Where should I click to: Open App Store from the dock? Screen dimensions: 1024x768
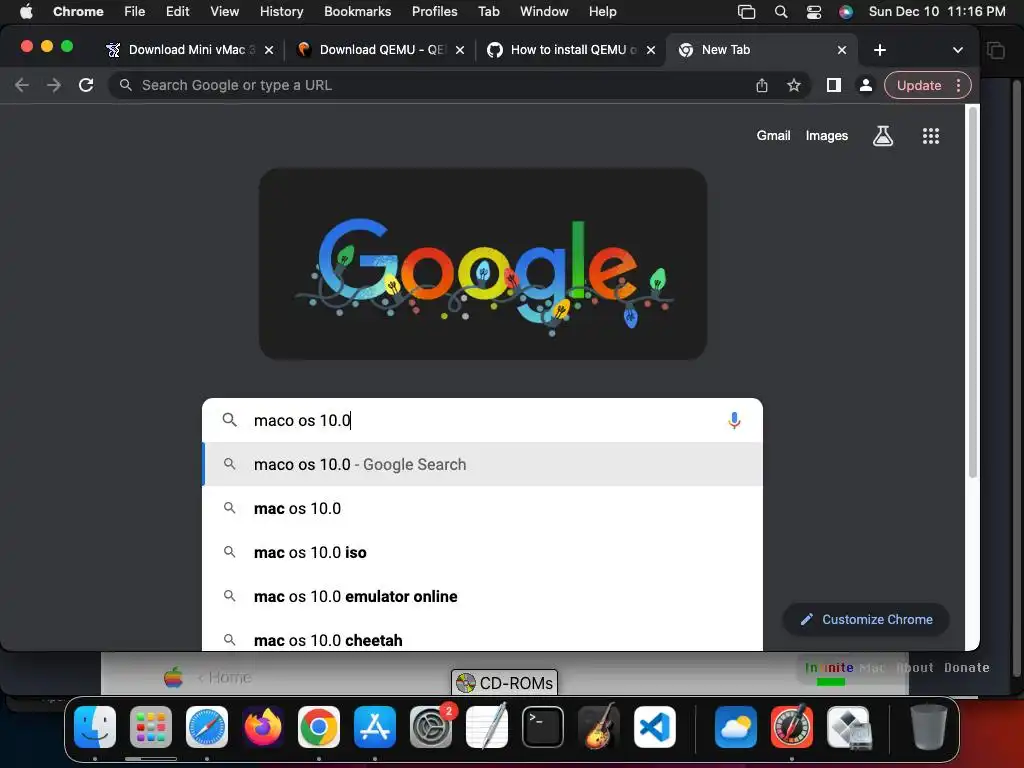tap(375, 727)
